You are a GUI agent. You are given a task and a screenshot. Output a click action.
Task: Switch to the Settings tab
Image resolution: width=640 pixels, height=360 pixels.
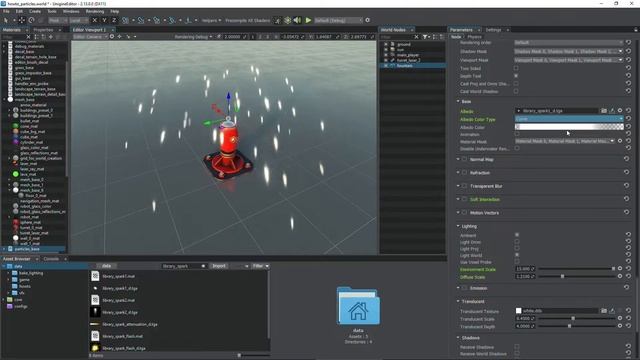(493, 30)
